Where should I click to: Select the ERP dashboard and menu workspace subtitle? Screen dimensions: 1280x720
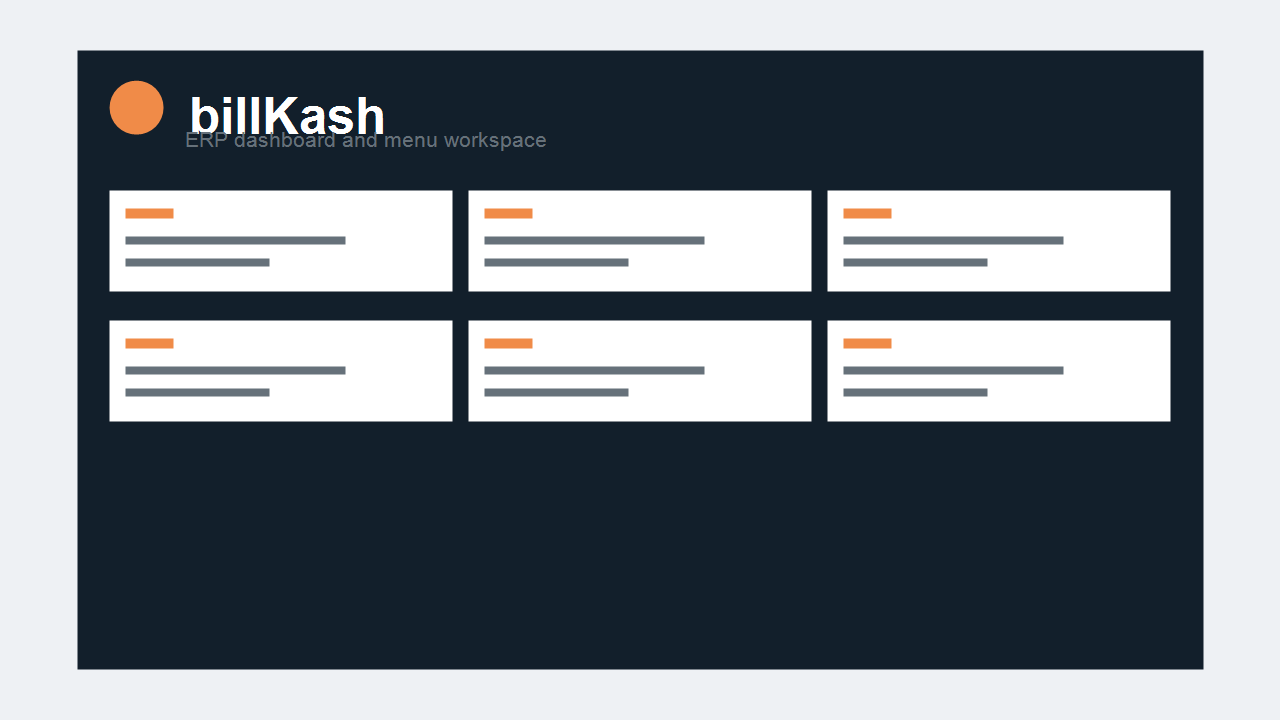click(x=366, y=140)
